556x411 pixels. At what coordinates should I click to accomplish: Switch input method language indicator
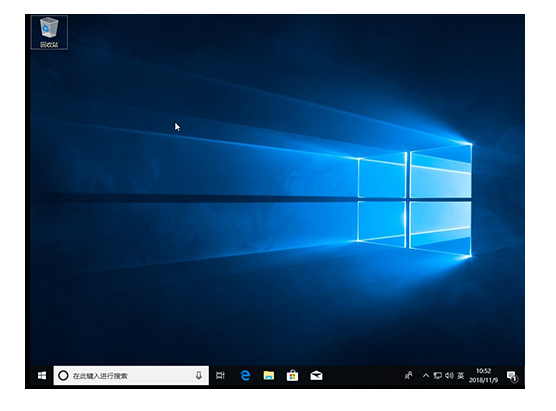point(461,376)
